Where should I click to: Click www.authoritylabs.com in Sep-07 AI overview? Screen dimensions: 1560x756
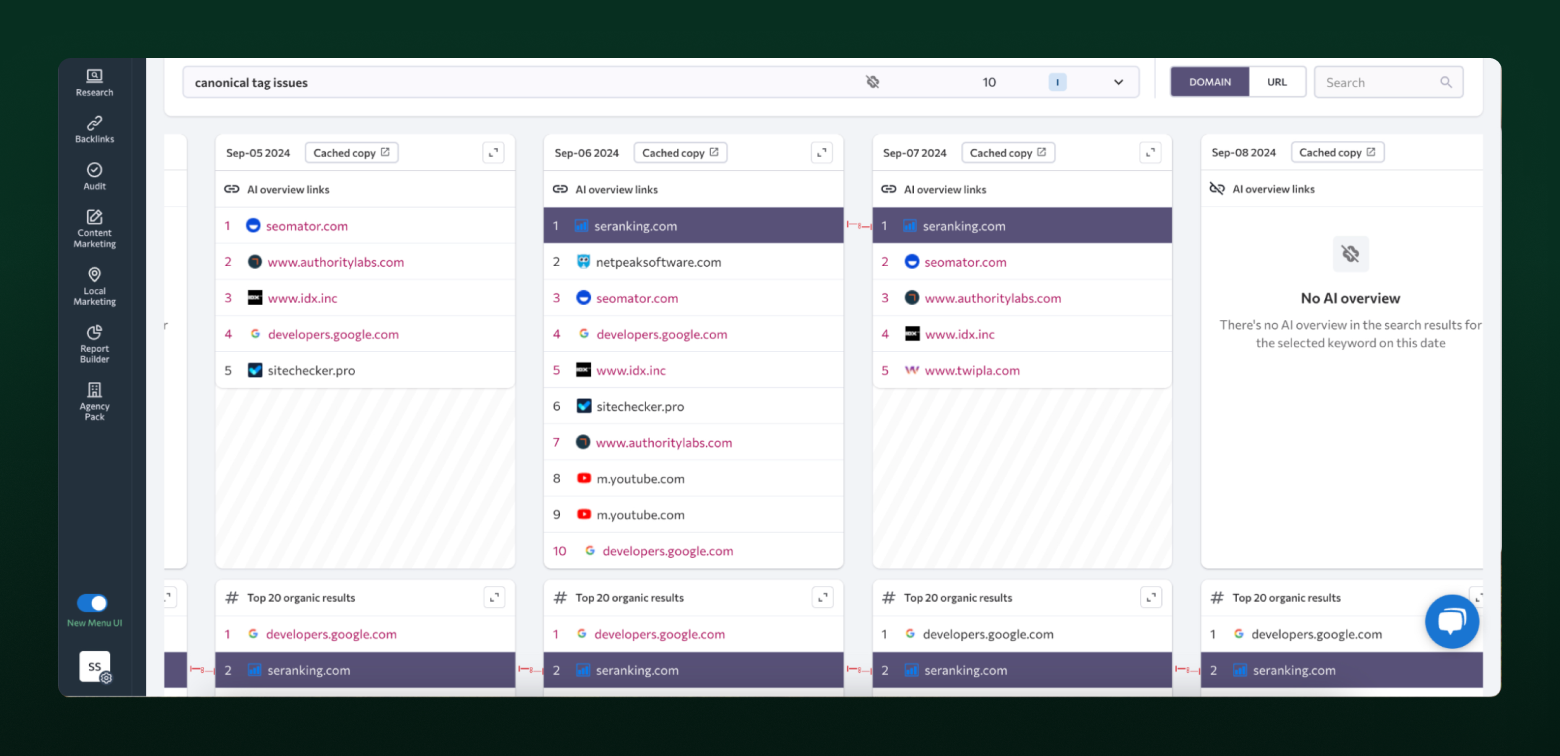[993, 298]
